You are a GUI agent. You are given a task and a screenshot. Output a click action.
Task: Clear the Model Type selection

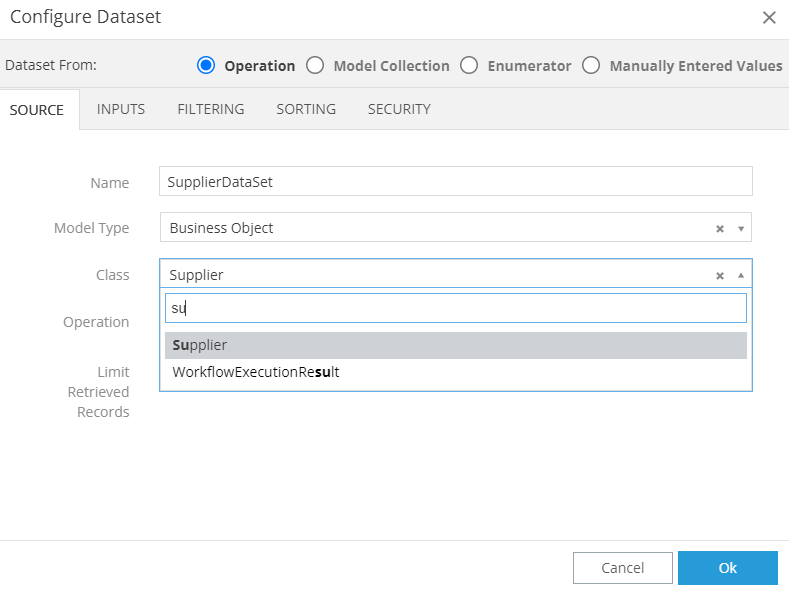(719, 228)
